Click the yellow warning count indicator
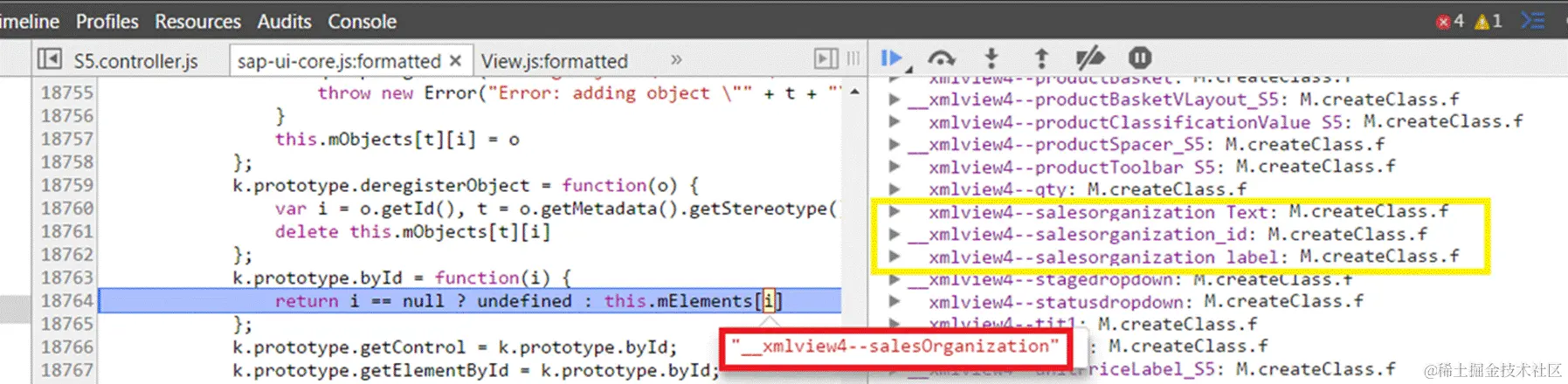Screen dimensions: 1568x384 point(1488,21)
